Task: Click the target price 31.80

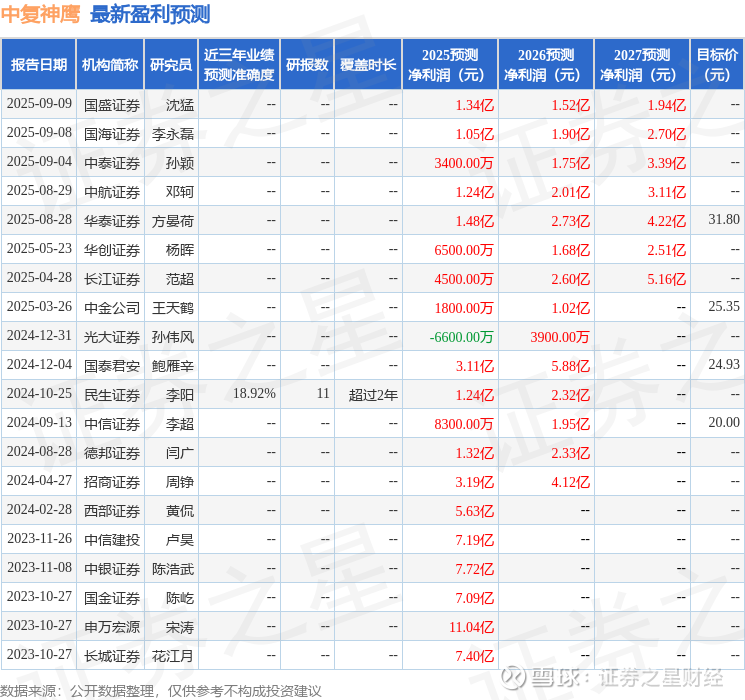Action: [724, 220]
